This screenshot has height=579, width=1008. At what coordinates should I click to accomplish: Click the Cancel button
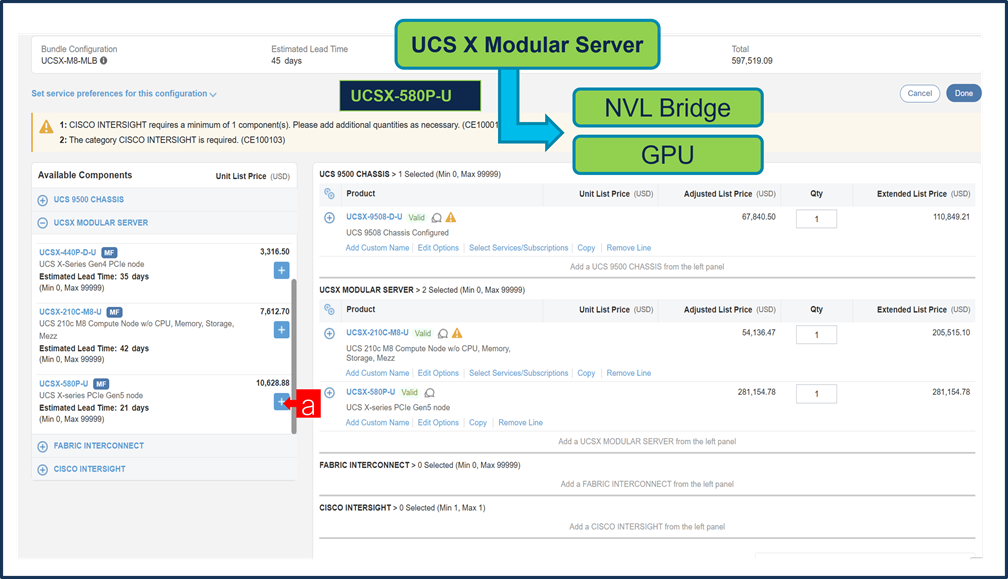click(920, 93)
